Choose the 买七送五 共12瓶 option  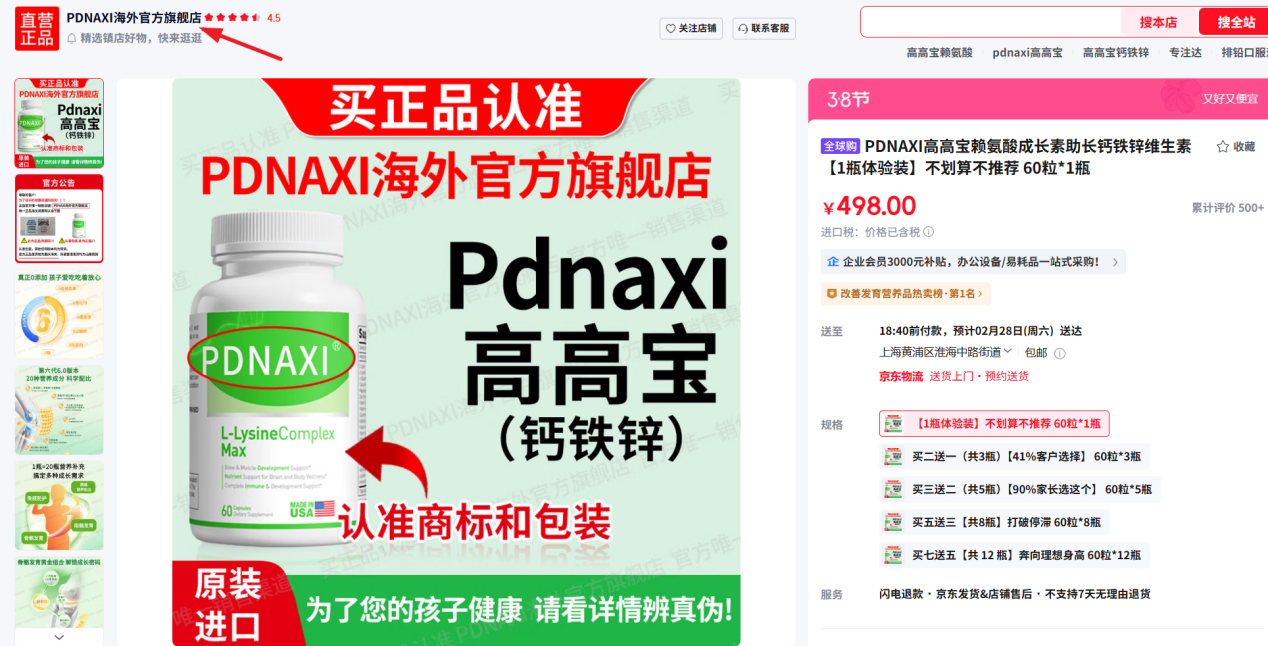1014,555
